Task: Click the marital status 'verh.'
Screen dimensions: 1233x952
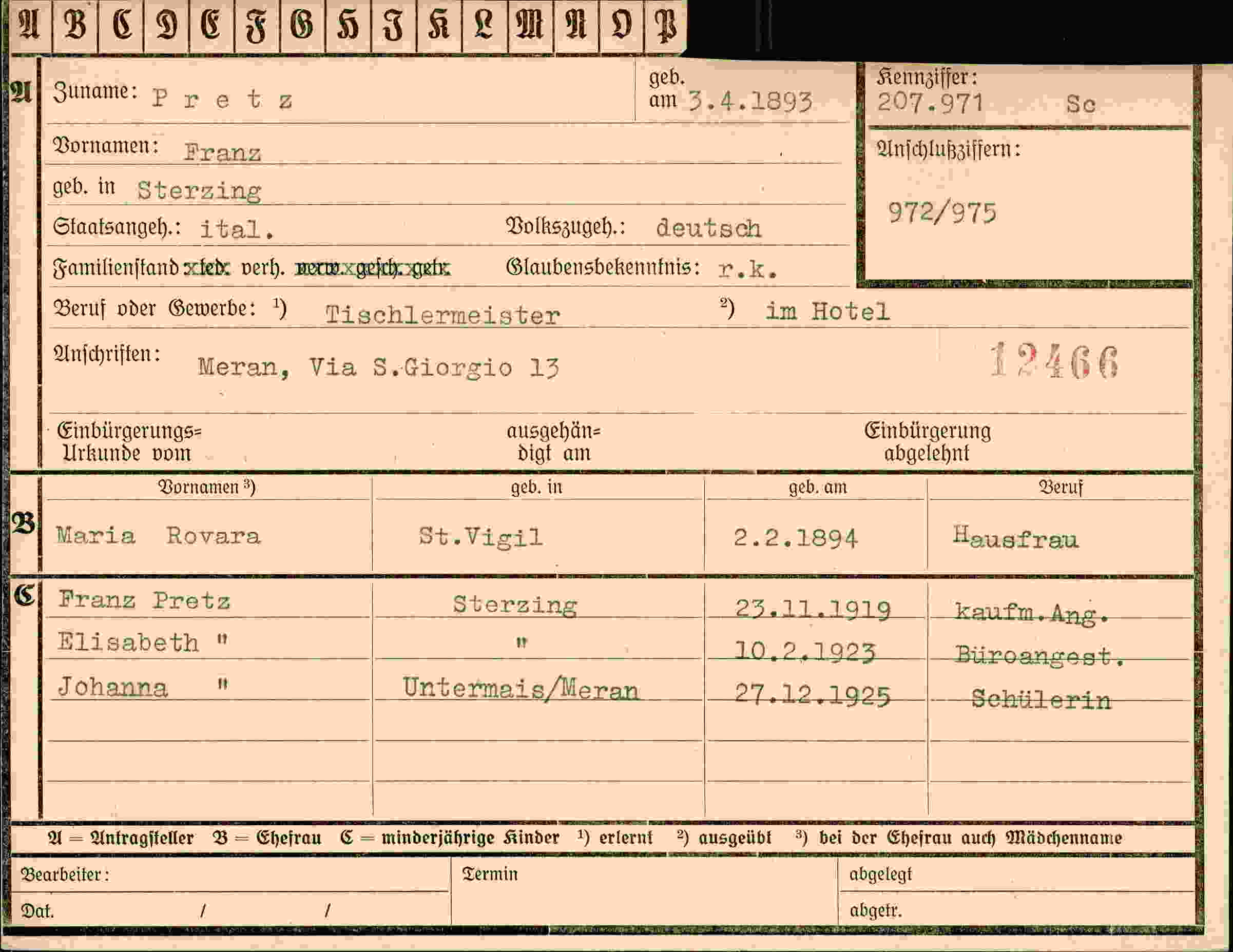Action: [262, 267]
